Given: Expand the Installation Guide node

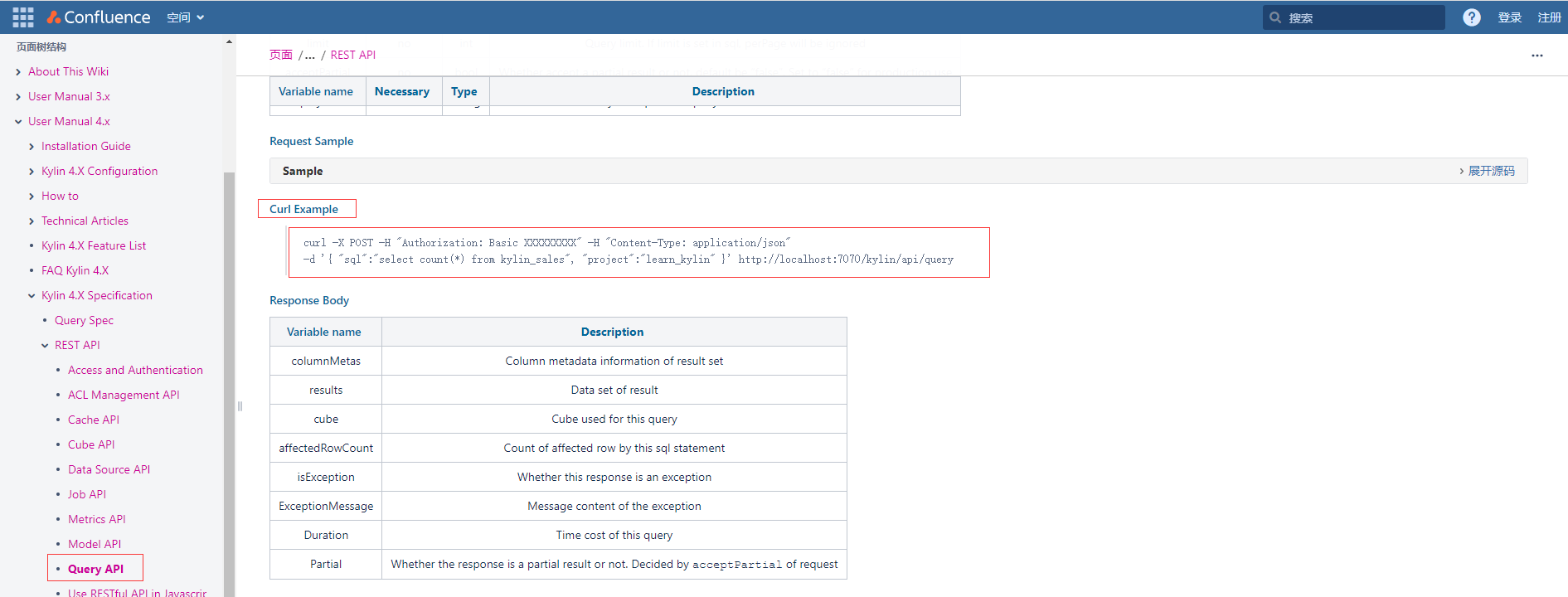Looking at the screenshot, I should coord(32,147).
